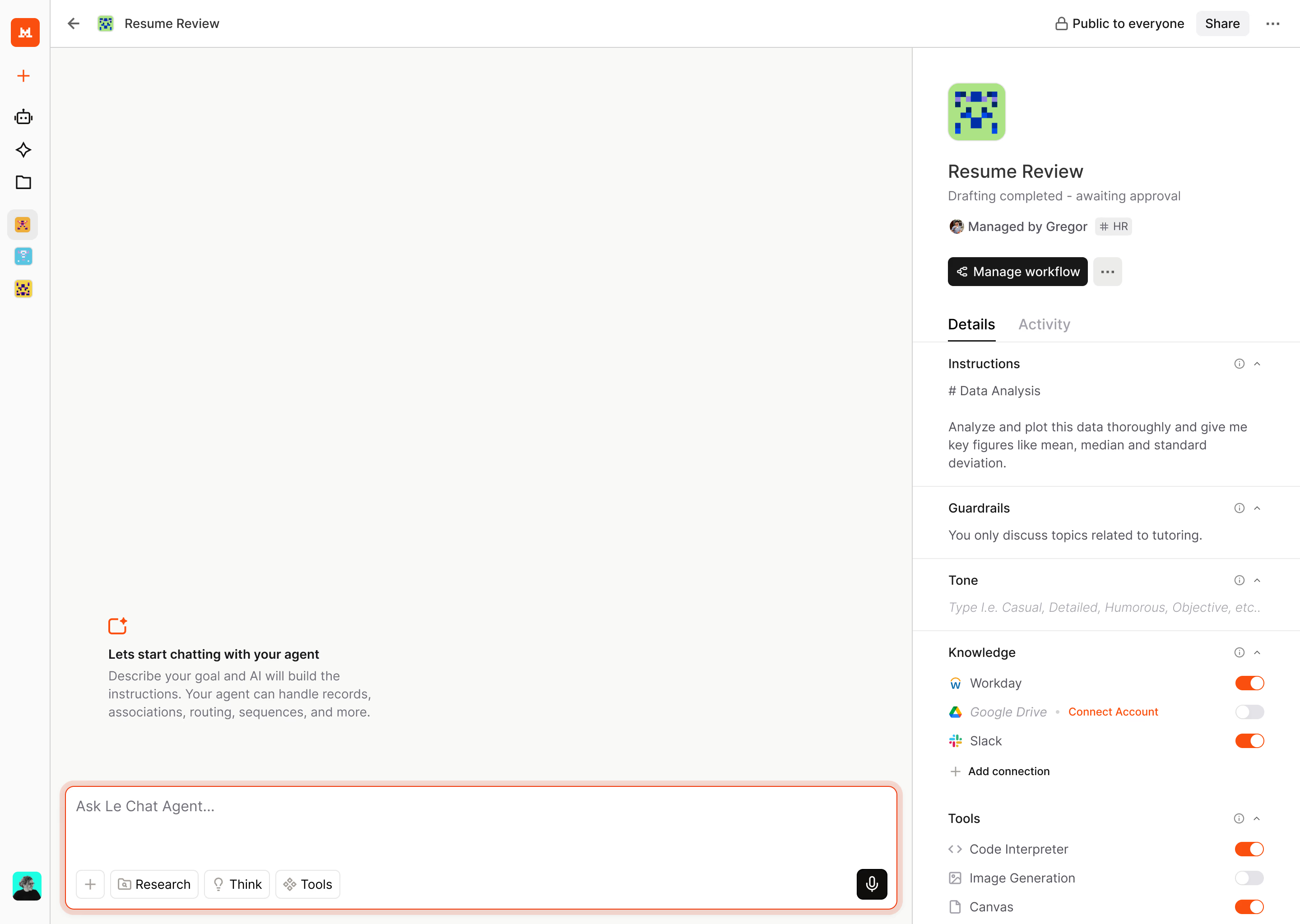Disable the Code Interpreter tool

tap(1249, 849)
